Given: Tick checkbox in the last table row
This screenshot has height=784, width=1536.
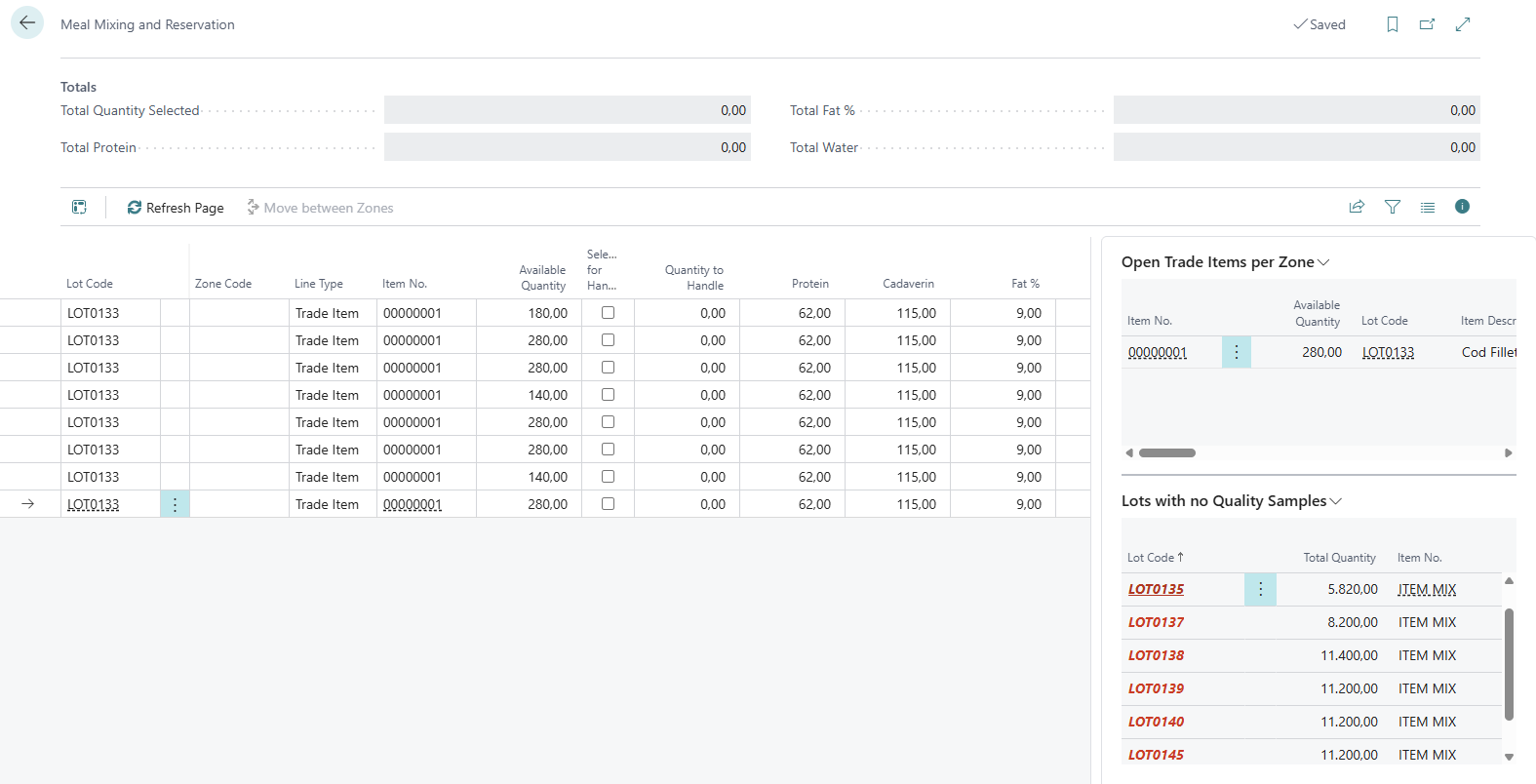Looking at the screenshot, I should point(608,504).
